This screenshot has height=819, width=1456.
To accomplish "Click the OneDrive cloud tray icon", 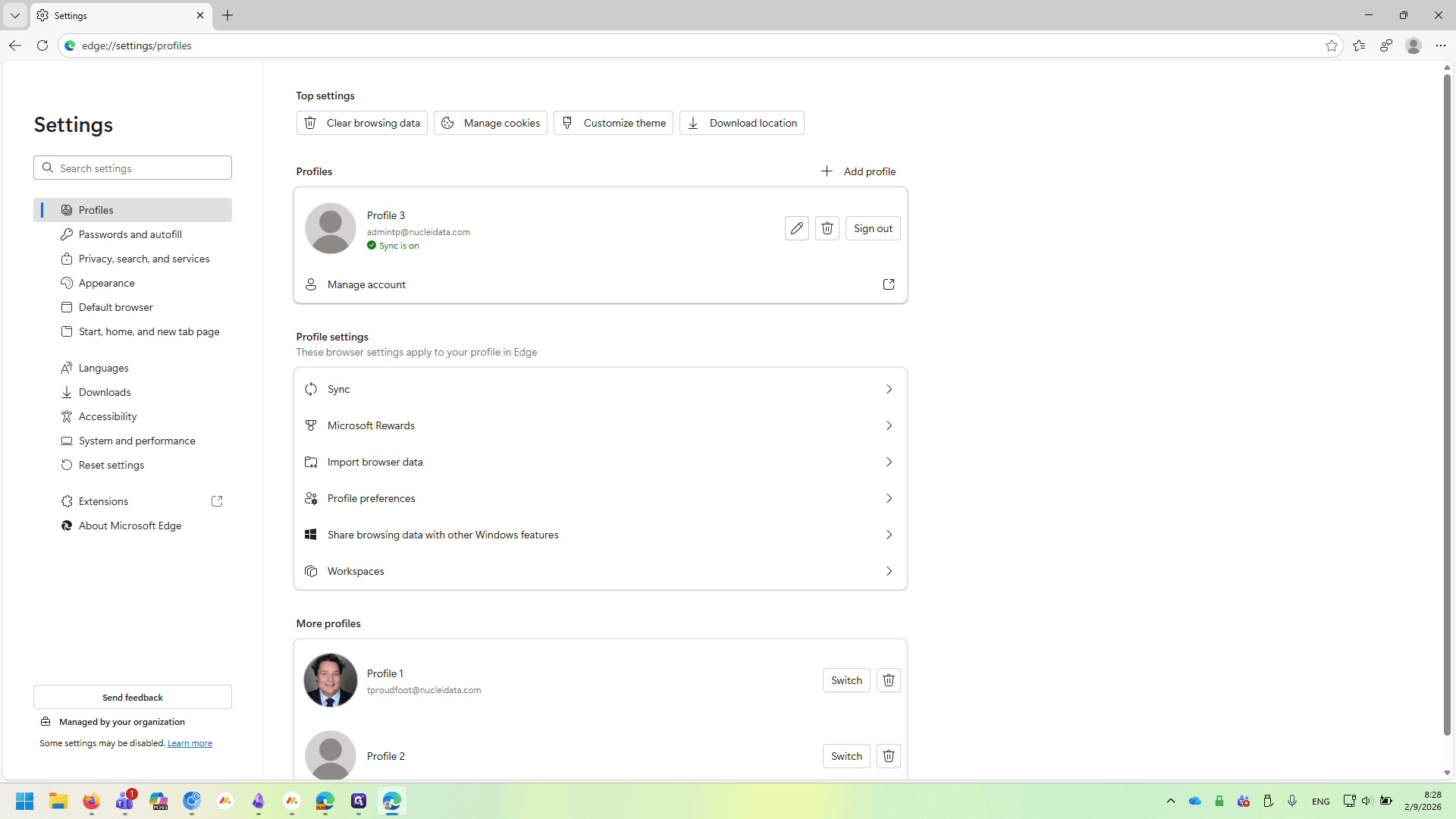I will [x=1195, y=801].
